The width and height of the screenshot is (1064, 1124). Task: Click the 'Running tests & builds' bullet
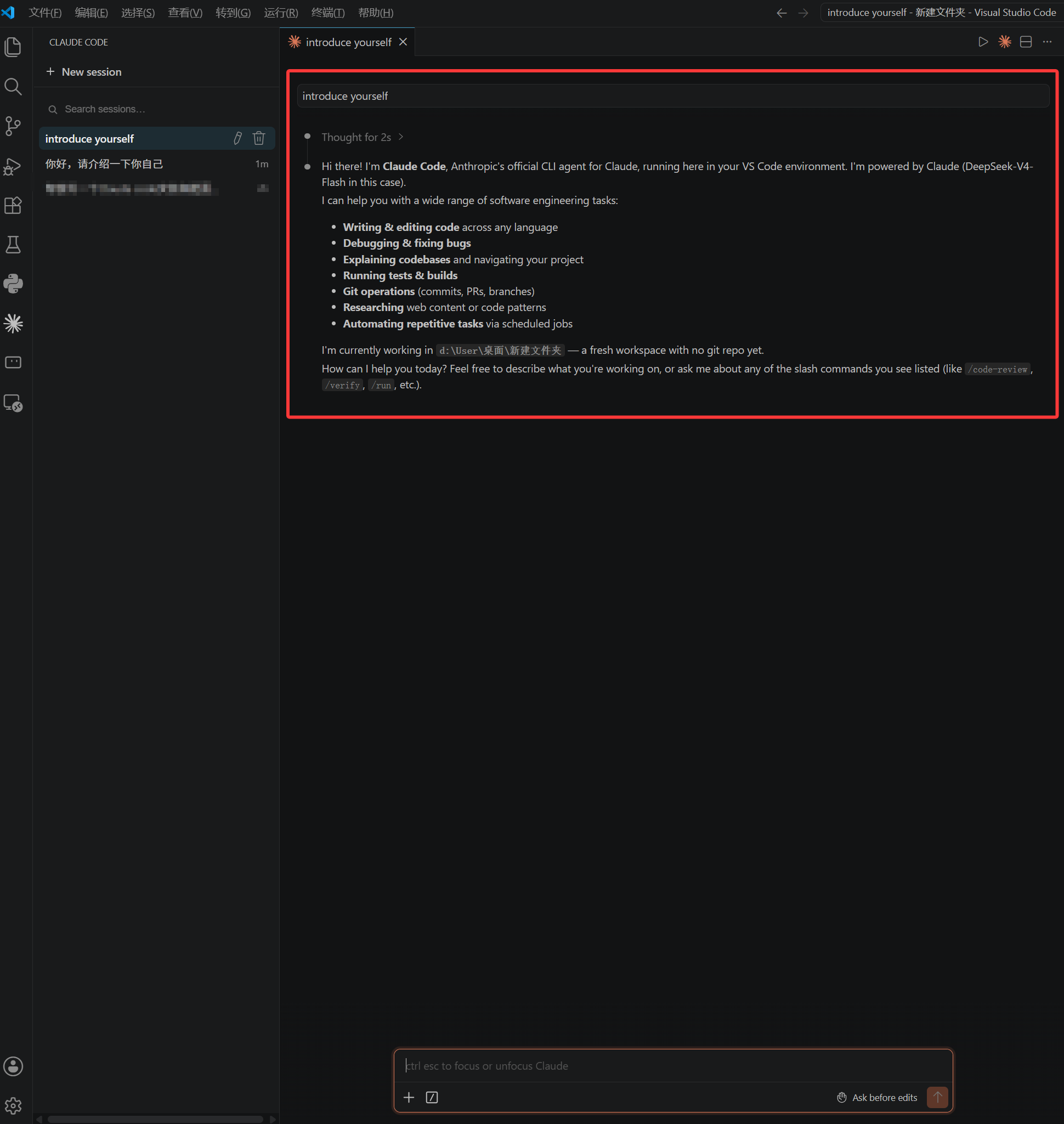[400, 275]
